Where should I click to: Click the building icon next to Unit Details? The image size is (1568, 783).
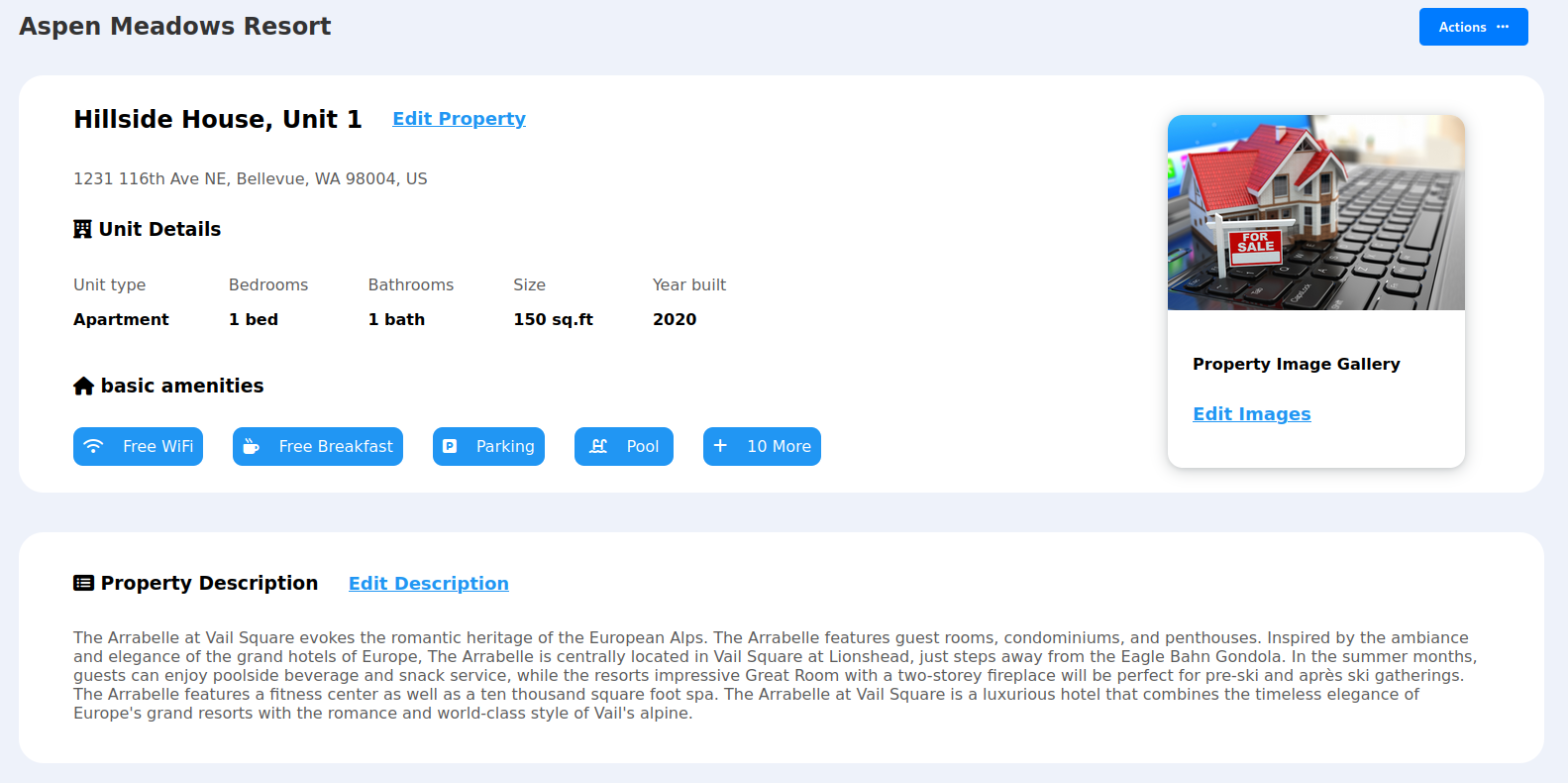coord(82,229)
